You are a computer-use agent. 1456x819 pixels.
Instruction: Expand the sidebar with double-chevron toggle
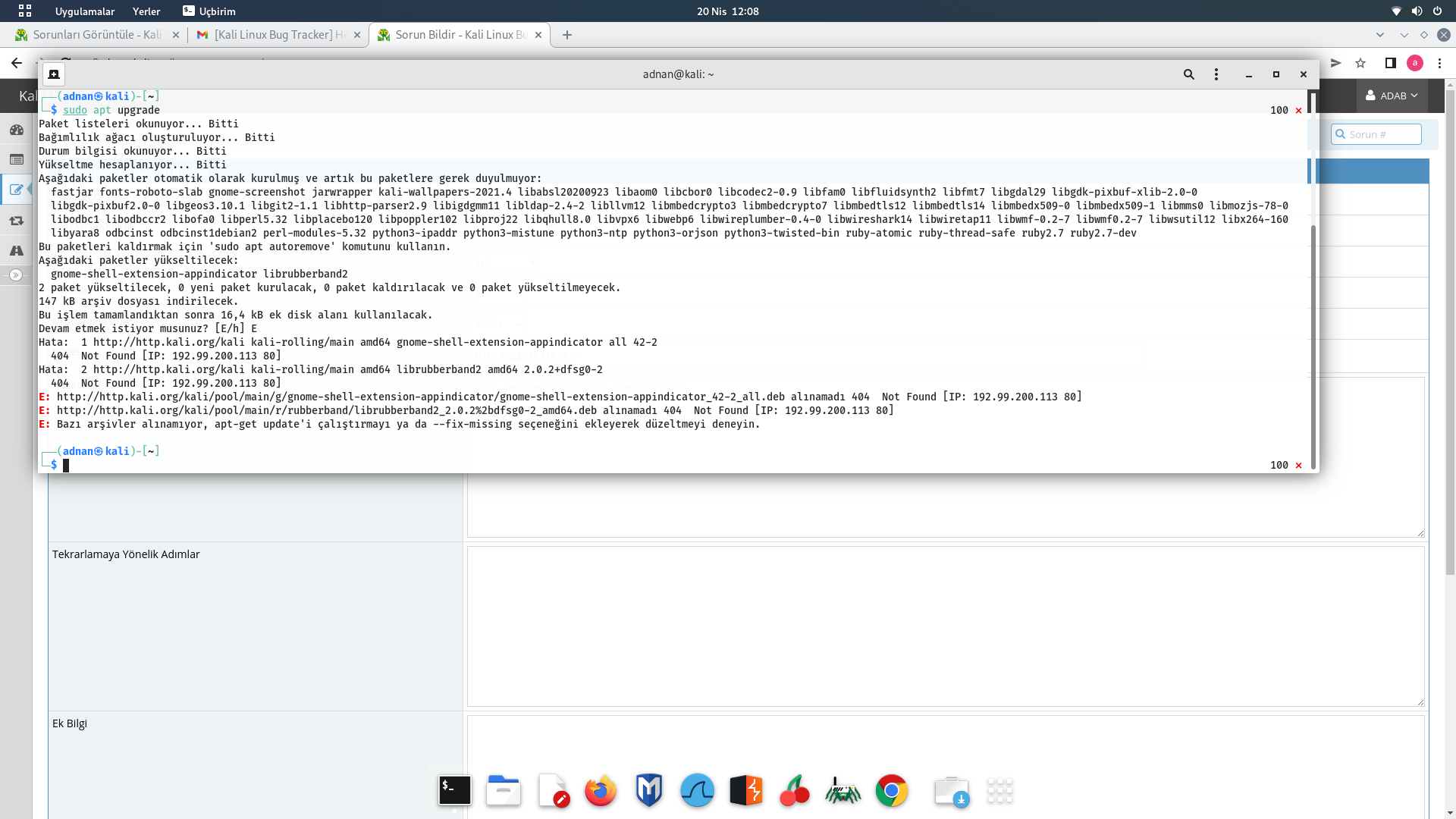(x=16, y=275)
